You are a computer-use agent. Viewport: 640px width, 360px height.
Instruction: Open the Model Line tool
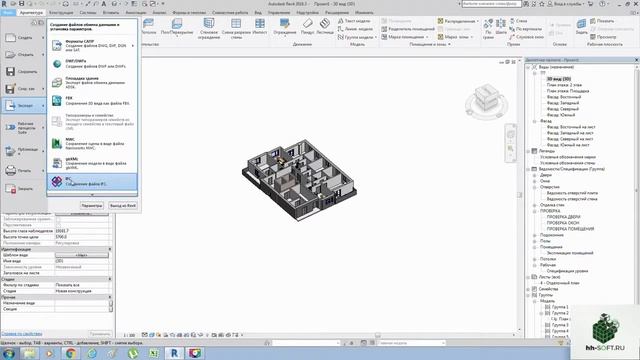tap(355, 29)
